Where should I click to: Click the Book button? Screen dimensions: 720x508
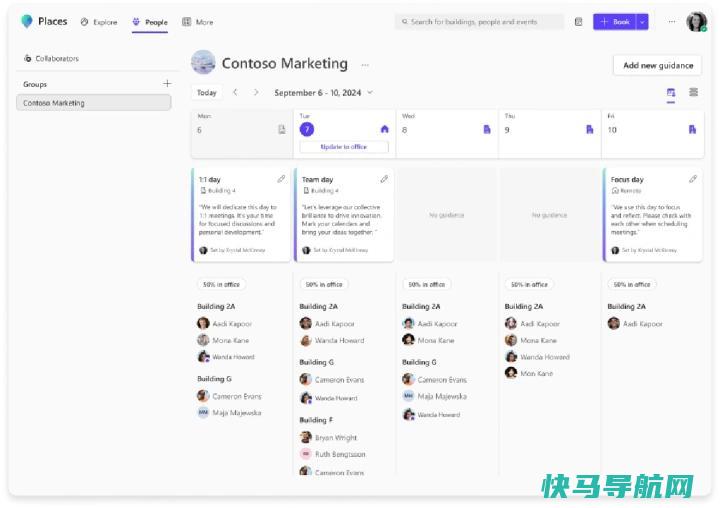tap(614, 22)
